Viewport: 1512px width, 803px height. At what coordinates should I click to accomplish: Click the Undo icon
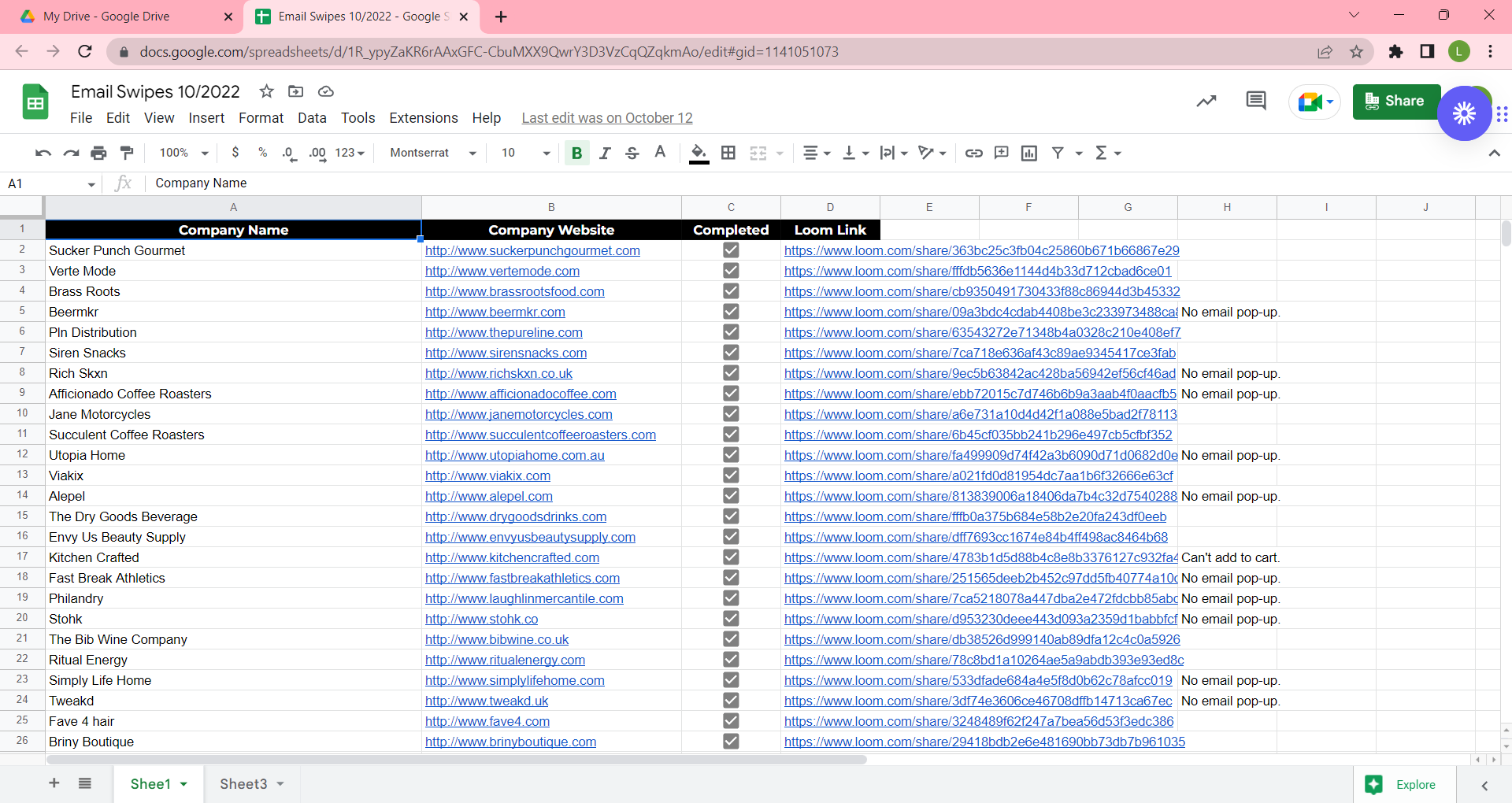43,153
